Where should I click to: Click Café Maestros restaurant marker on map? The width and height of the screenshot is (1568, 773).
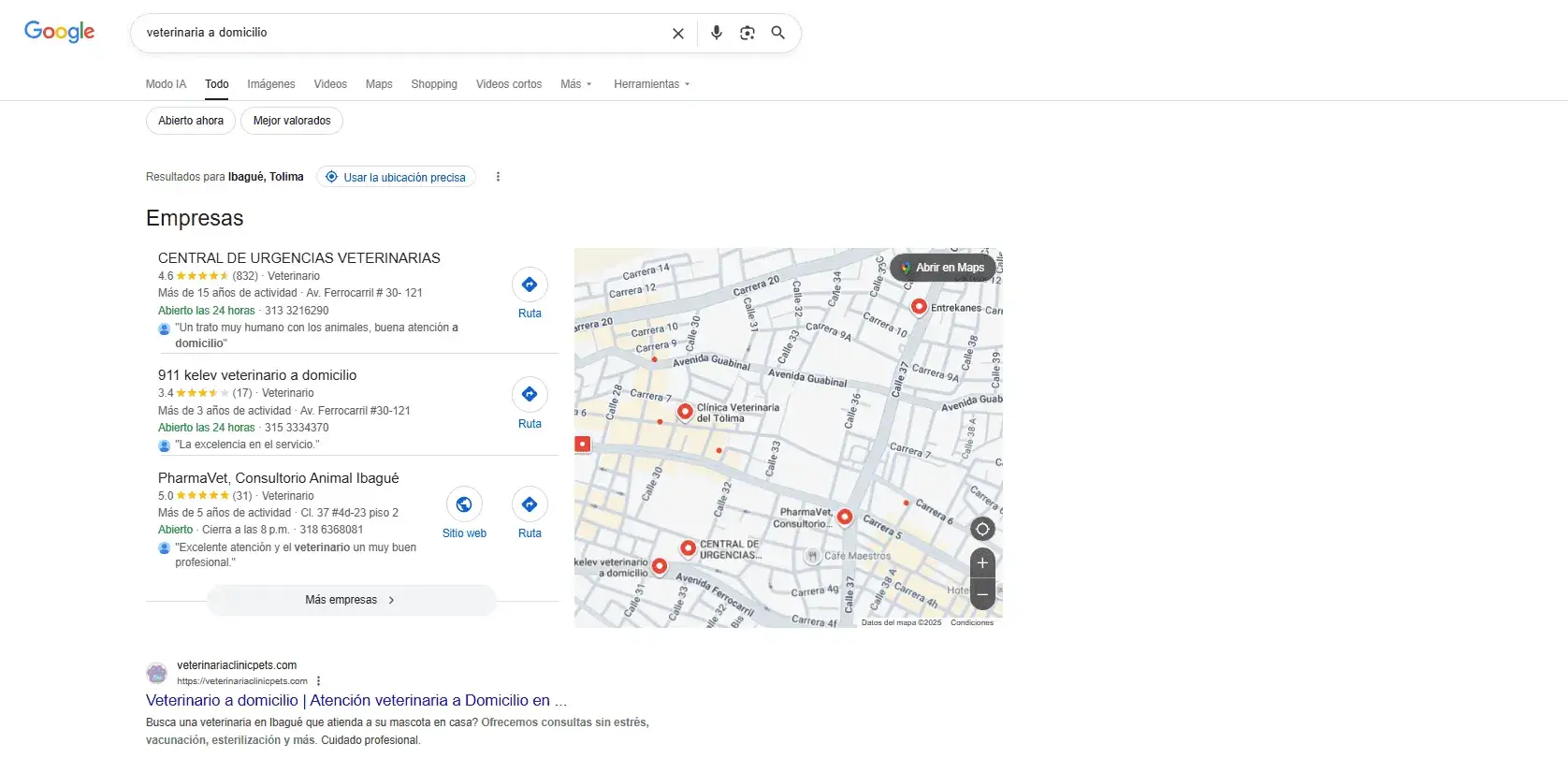click(812, 556)
